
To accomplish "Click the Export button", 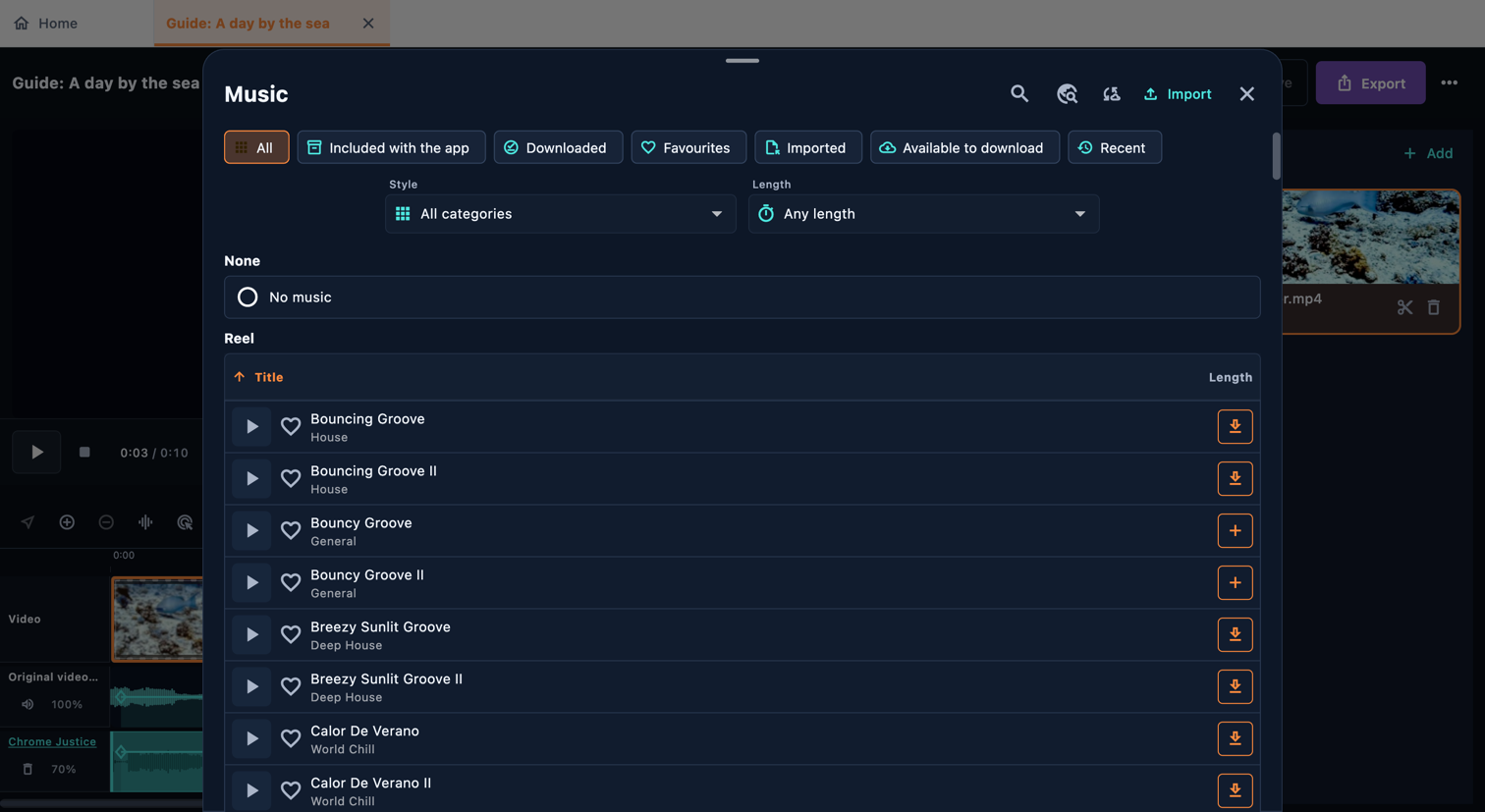I will (x=1370, y=83).
